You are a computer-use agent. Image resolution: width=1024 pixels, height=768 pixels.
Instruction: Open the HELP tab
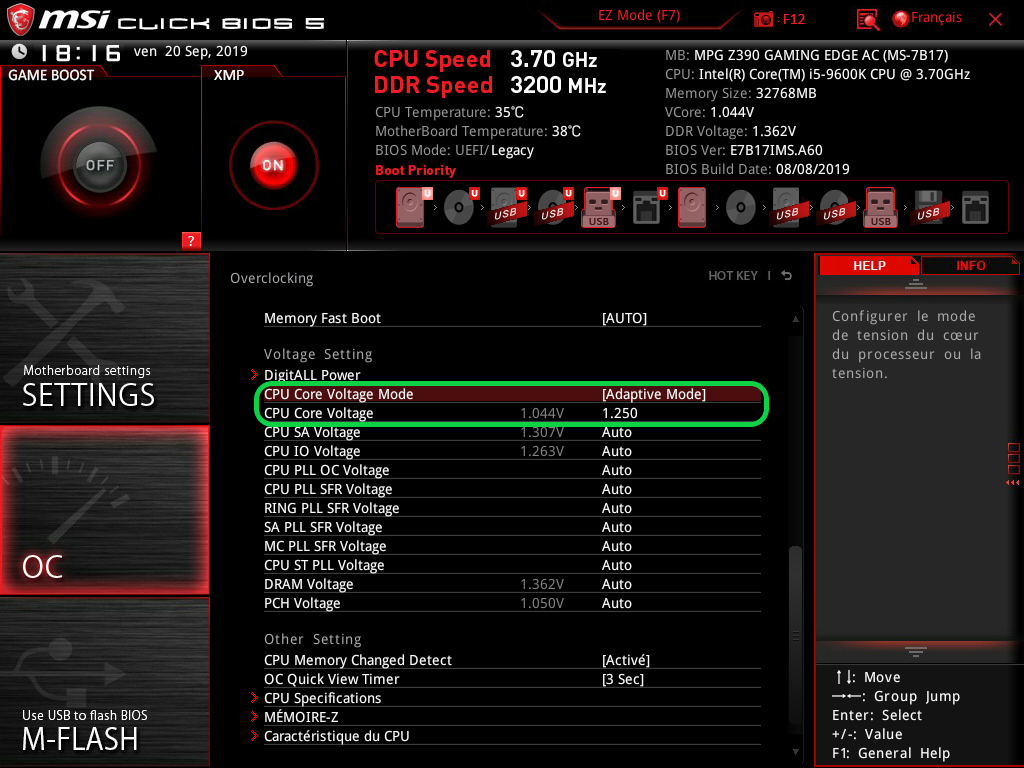[869, 266]
